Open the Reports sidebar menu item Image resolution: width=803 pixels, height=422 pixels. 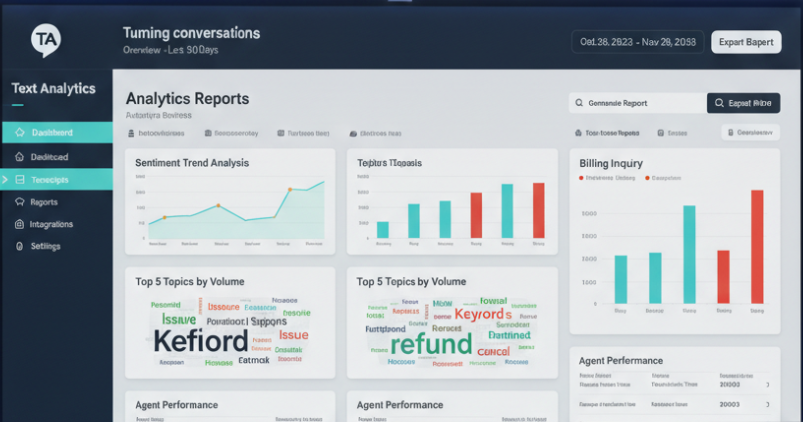coord(44,202)
